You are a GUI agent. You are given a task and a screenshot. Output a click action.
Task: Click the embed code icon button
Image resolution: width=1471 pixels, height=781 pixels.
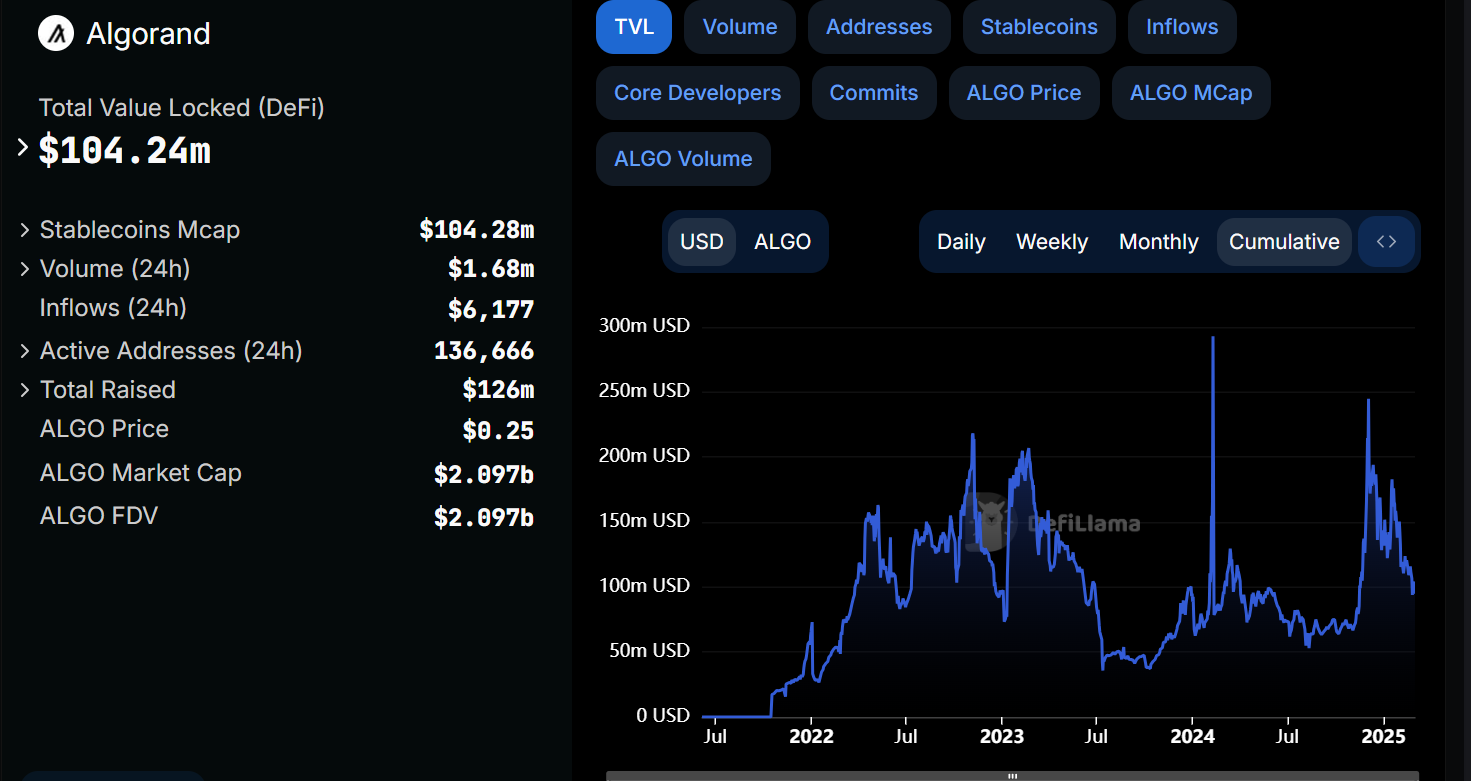pos(1386,242)
